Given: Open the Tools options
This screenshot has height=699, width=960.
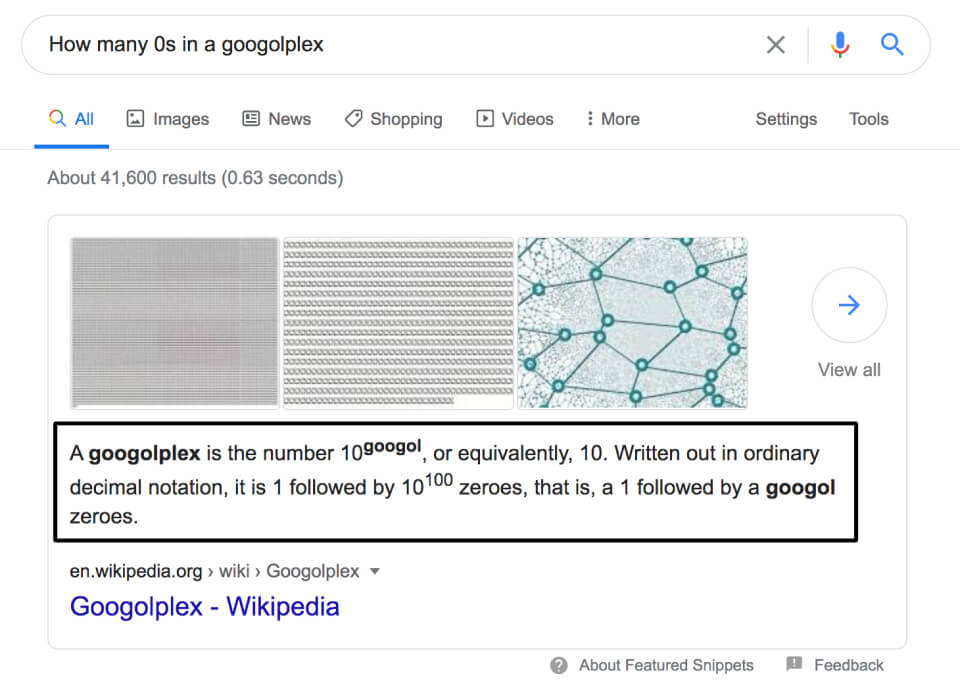Looking at the screenshot, I should click(x=868, y=119).
